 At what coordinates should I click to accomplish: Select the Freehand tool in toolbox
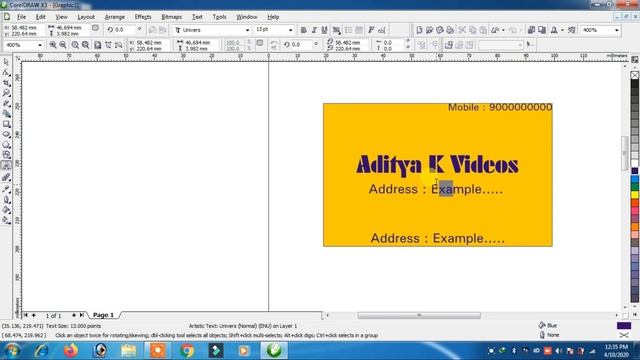coord(6,104)
